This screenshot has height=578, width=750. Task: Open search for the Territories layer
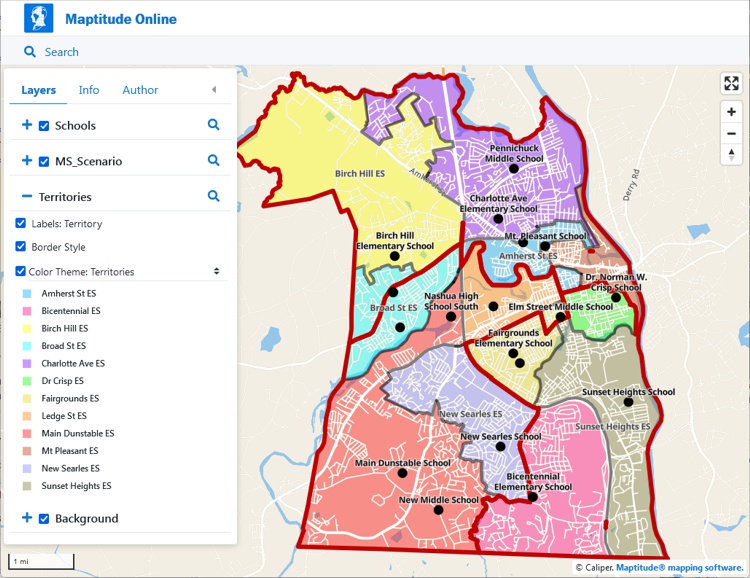pyautogui.click(x=213, y=197)
